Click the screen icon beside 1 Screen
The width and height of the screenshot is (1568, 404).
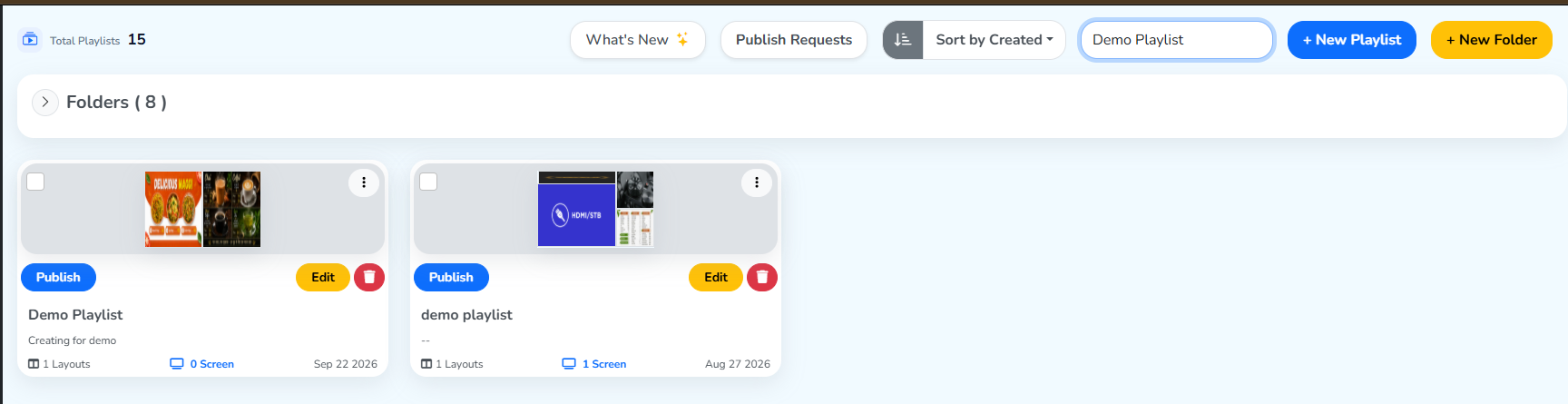pos(569,364)
